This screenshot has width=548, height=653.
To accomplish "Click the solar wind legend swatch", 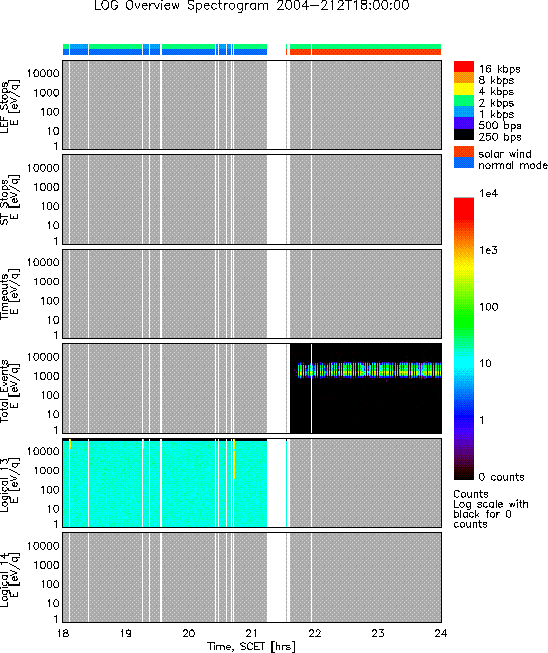I will [x=464, y=152].
